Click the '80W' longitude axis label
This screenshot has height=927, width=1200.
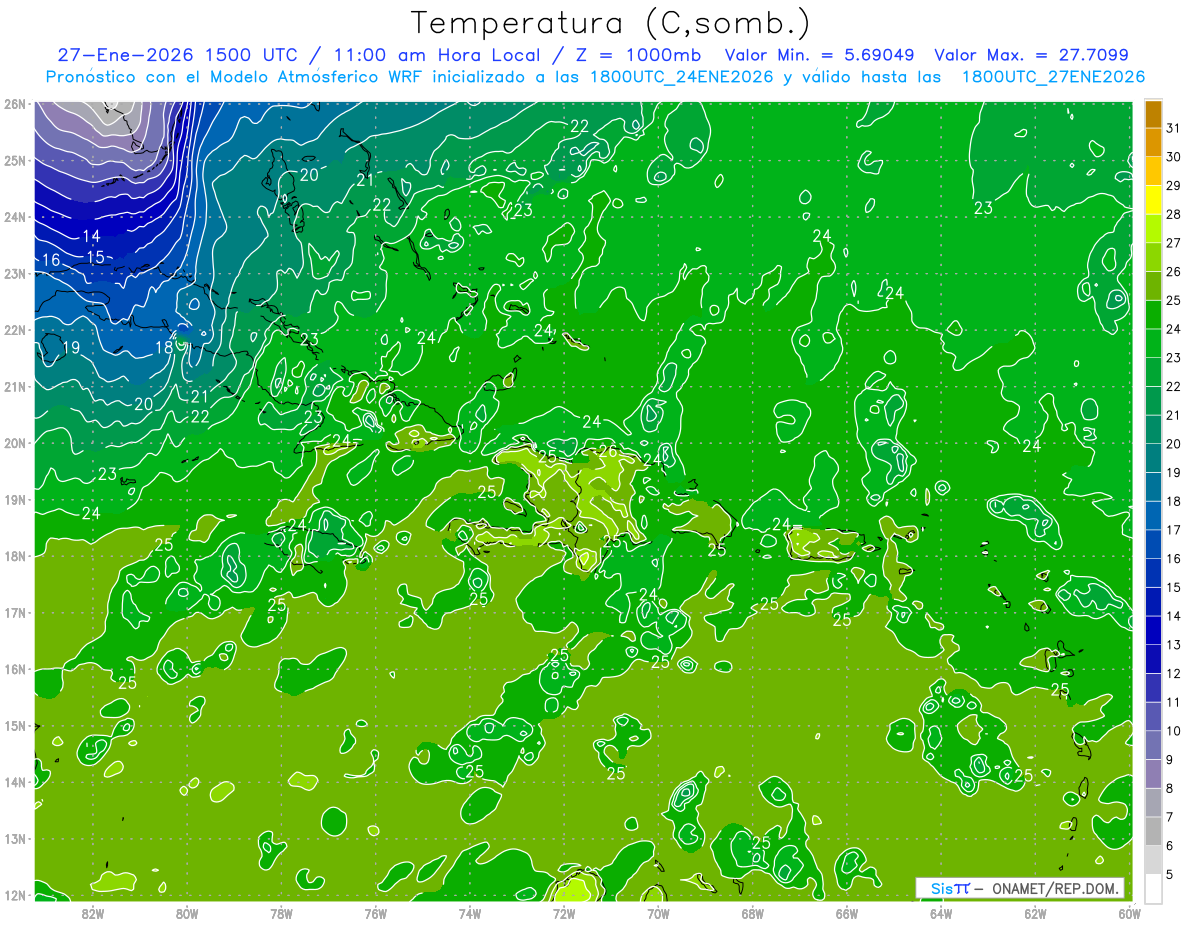click(x=187, y=913)
